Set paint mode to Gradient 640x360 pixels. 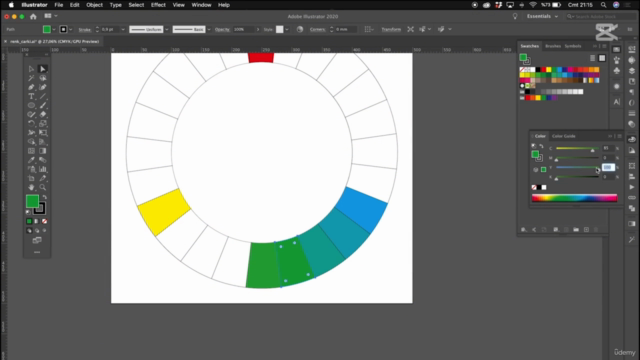(37, 221)
